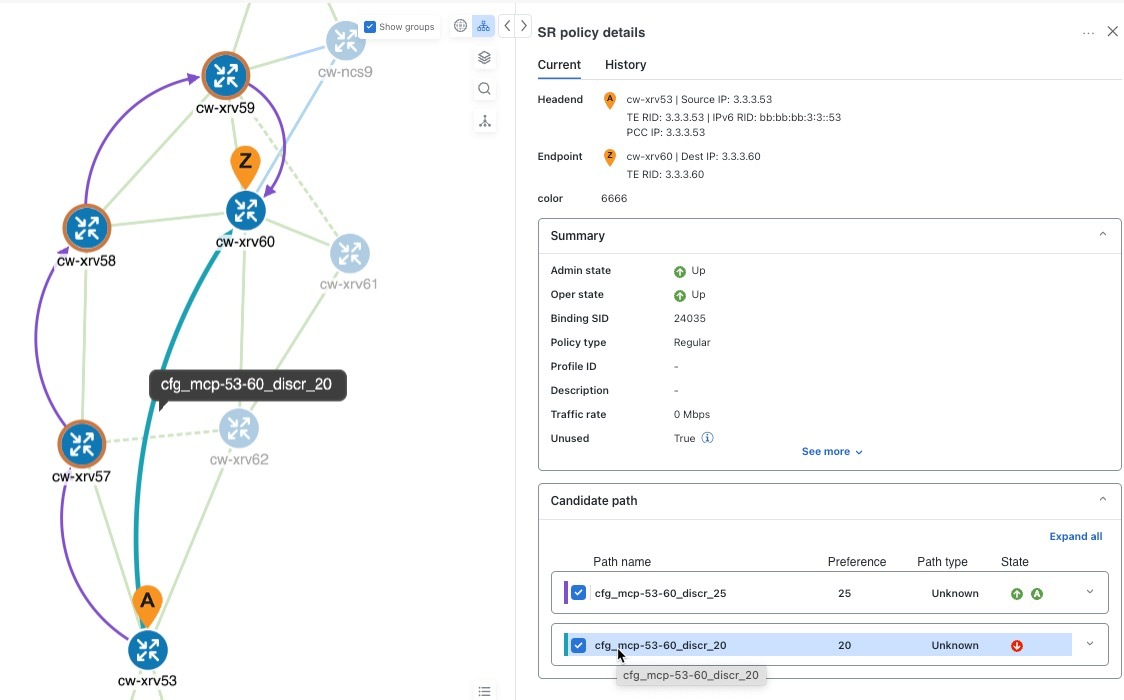The height and width of the screenshot is (700, 1124).
Task: Open the ellipsis menu in SR policy details
Action: click(x=1088, y=32)
